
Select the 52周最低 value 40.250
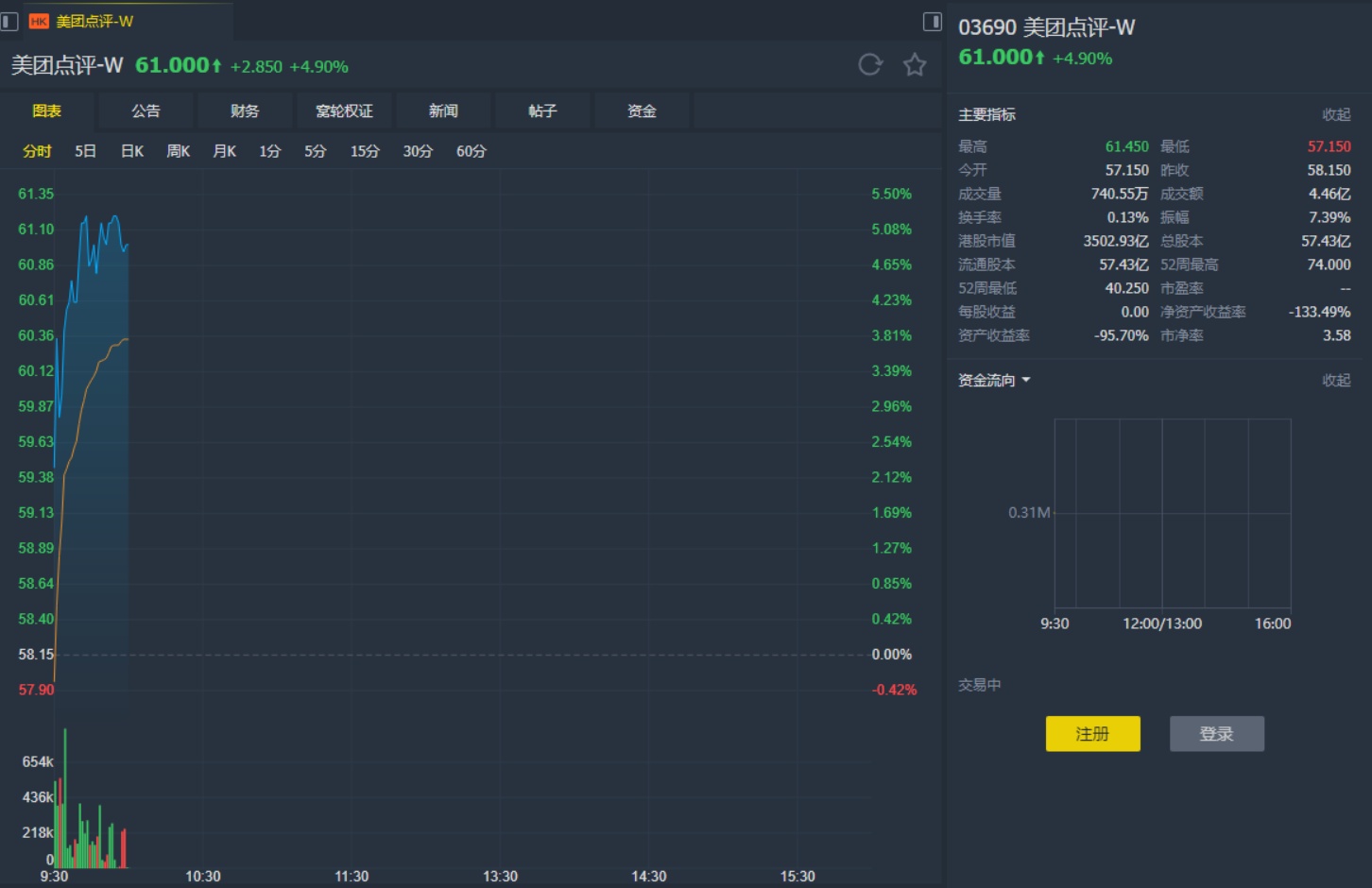[x=1127, y=288]
